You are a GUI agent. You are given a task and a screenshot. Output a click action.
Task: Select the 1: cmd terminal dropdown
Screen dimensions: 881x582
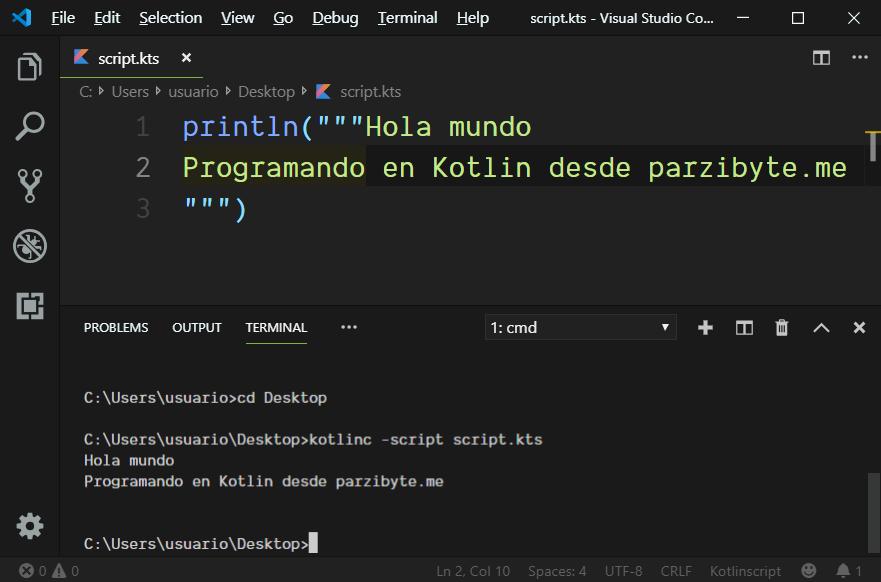click(580, 327)
